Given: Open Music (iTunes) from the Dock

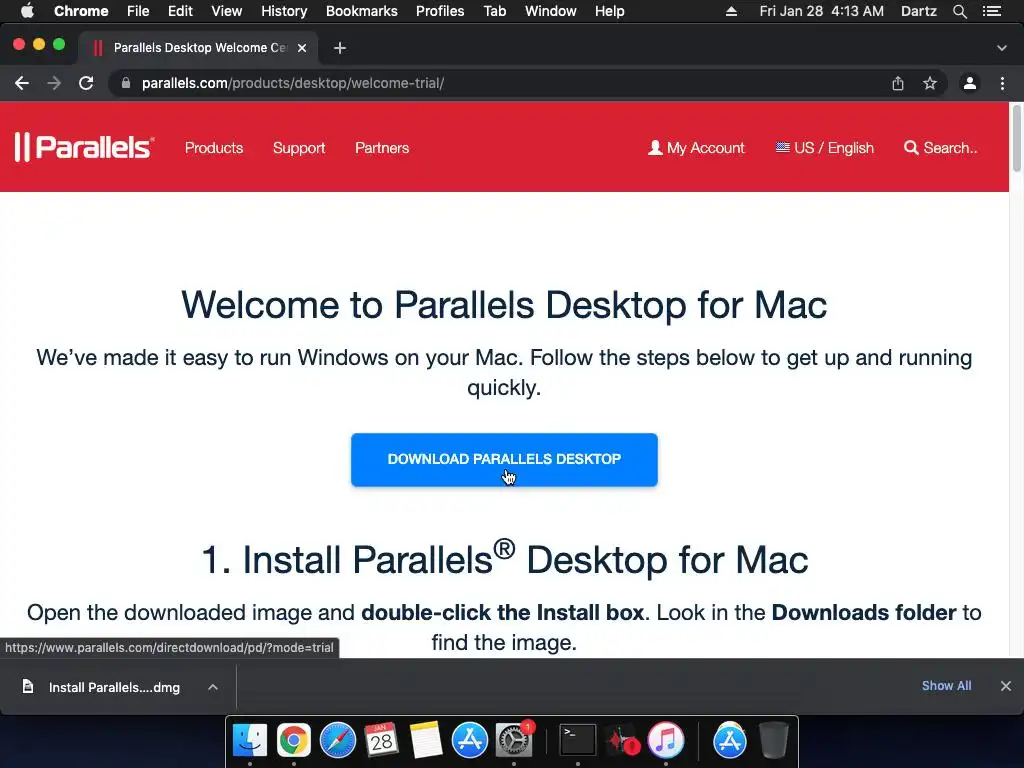Looking at the screenshot, I should click(x=665, y=740).
